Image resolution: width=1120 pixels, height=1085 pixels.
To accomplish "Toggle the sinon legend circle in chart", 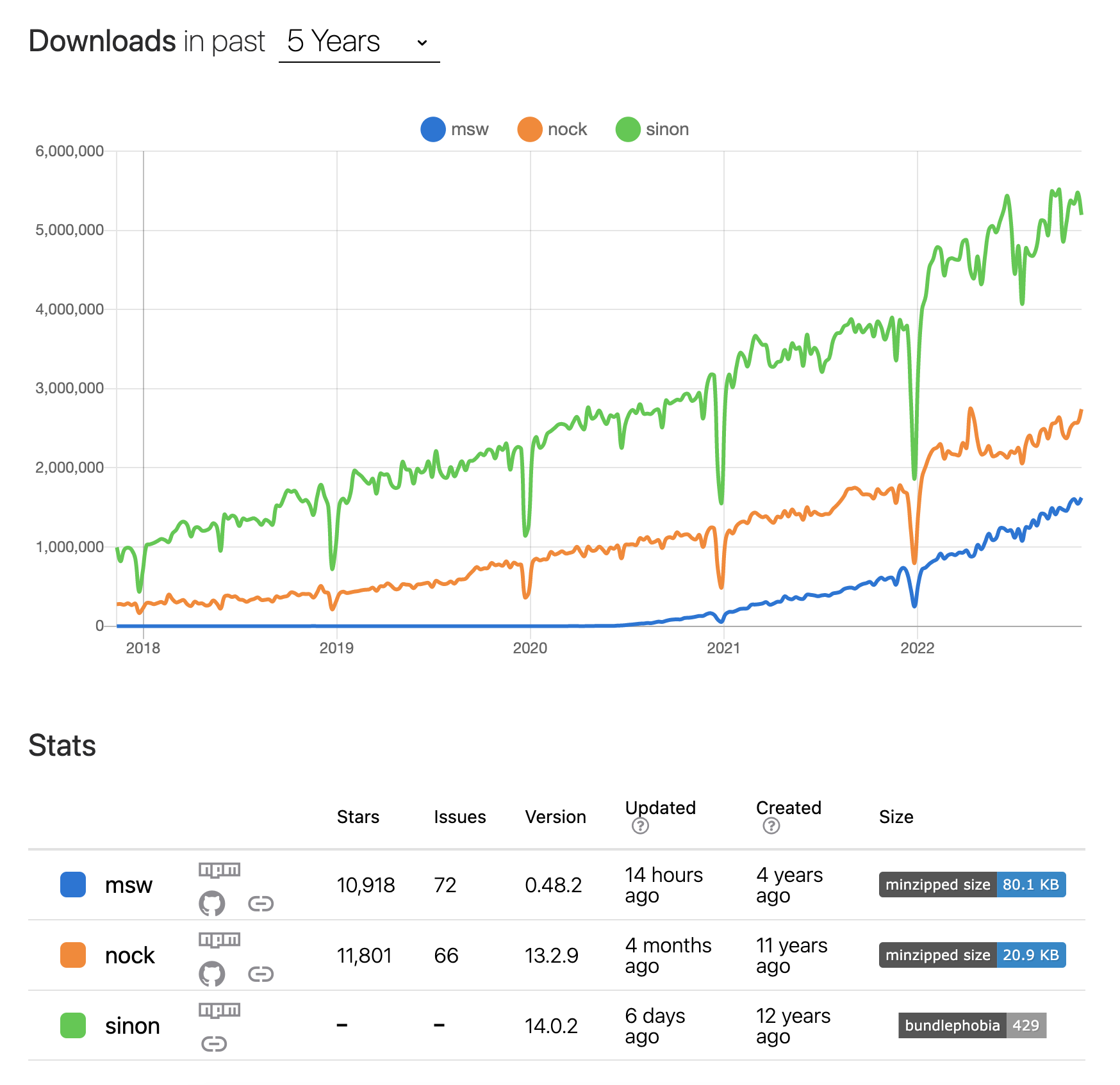I will [x=628, y=129].
